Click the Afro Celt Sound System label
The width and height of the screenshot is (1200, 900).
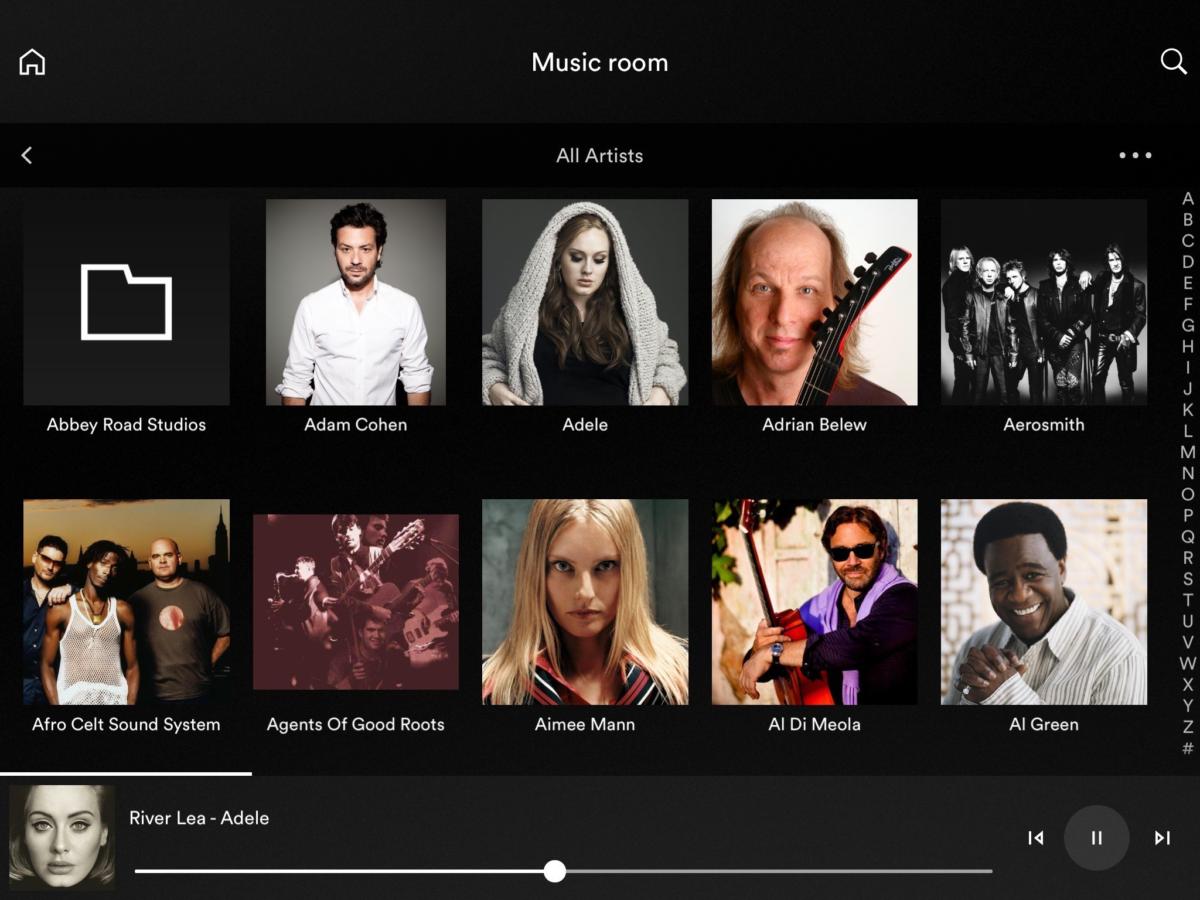tap(126, 725)
